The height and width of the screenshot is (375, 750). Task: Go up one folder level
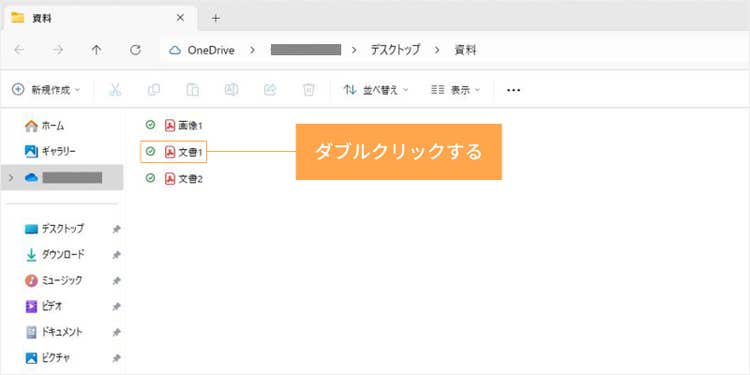click(97, 50)
